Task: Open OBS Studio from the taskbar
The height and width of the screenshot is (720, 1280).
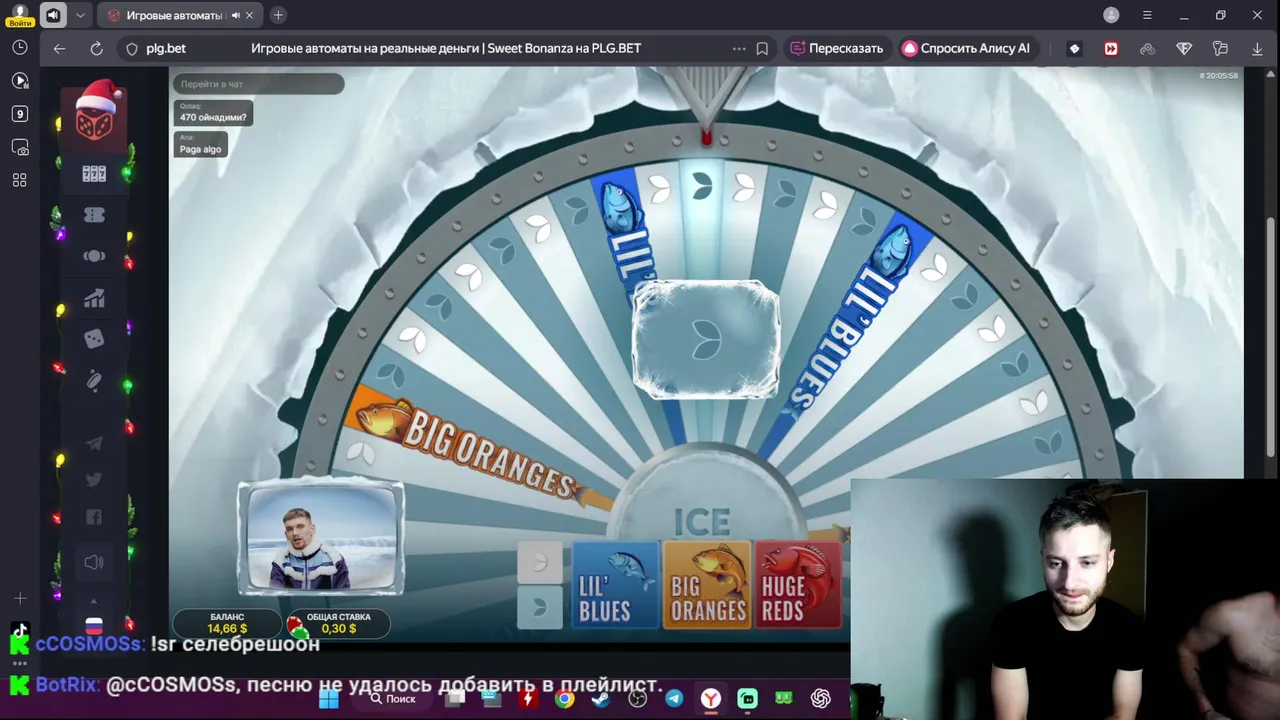Action: [x=638, y=699]
